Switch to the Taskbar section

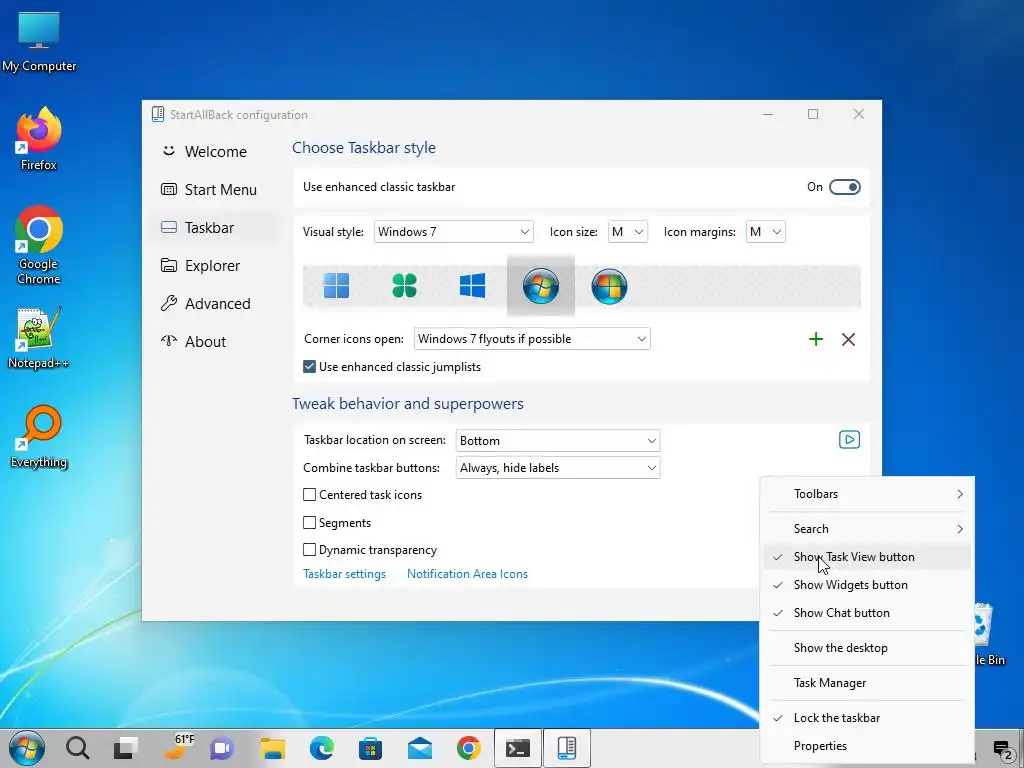pos(215,227)
